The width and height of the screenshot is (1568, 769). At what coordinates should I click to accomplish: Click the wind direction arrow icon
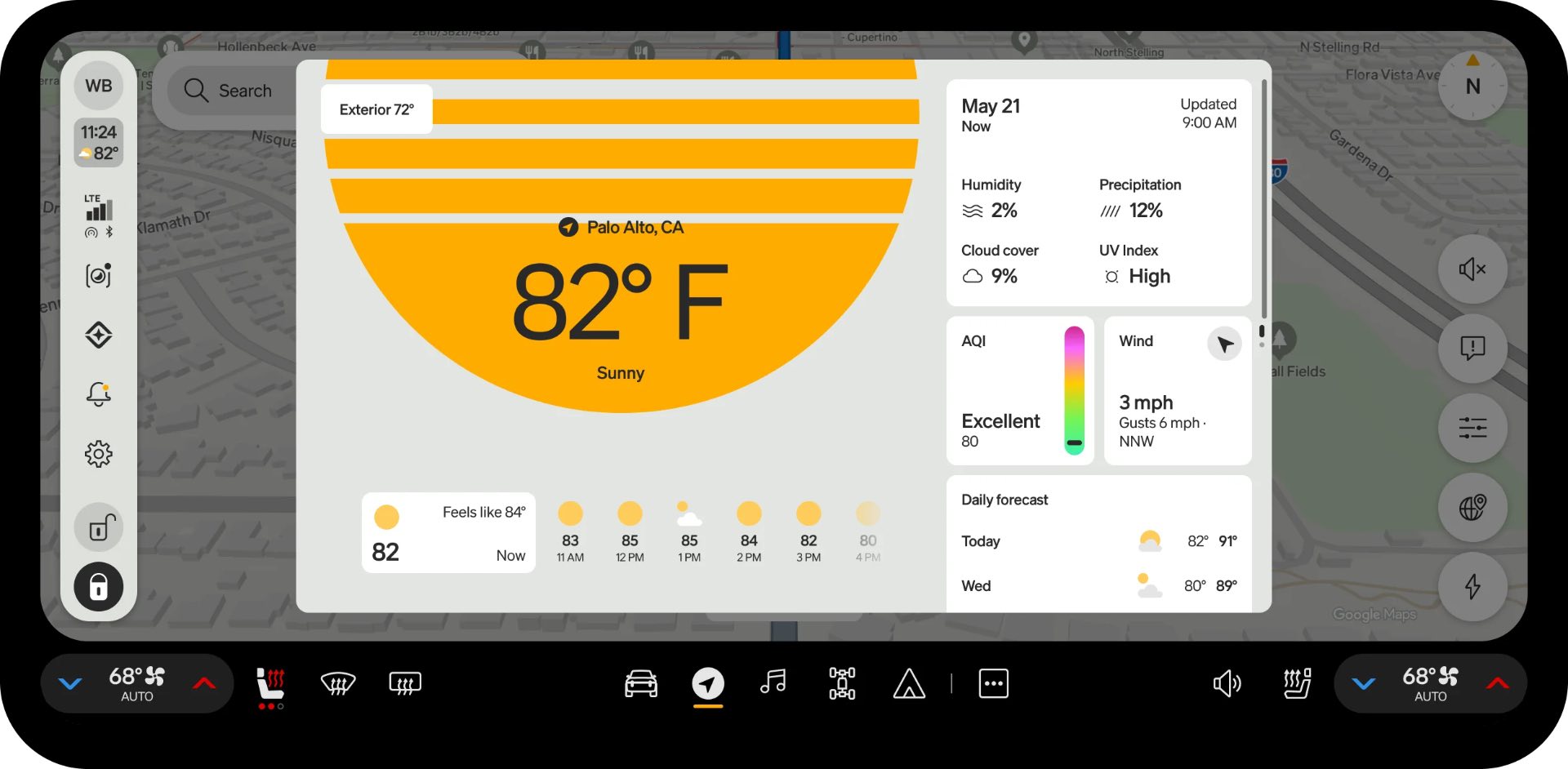1224,344
